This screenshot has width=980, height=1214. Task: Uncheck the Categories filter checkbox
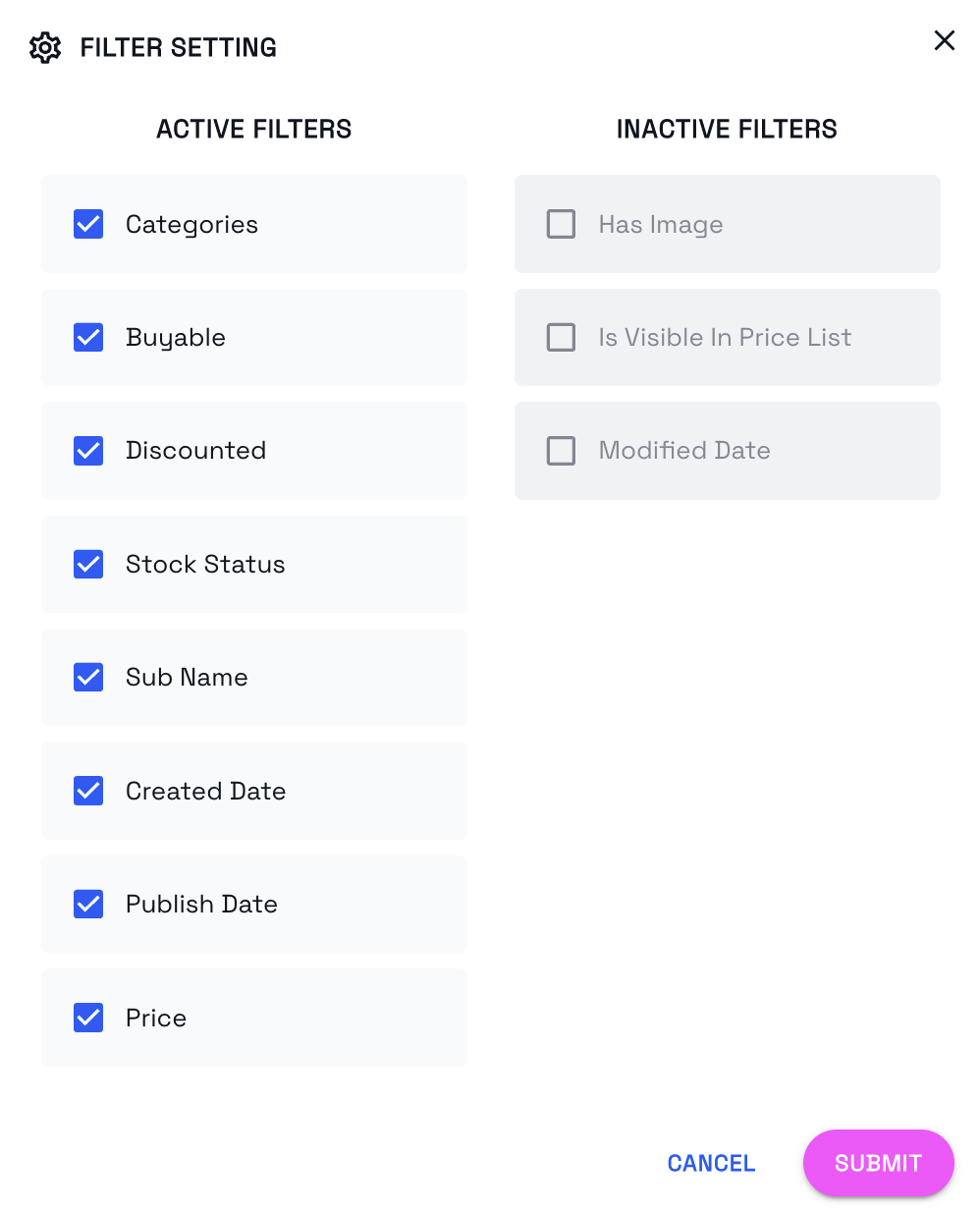point(88,224)
